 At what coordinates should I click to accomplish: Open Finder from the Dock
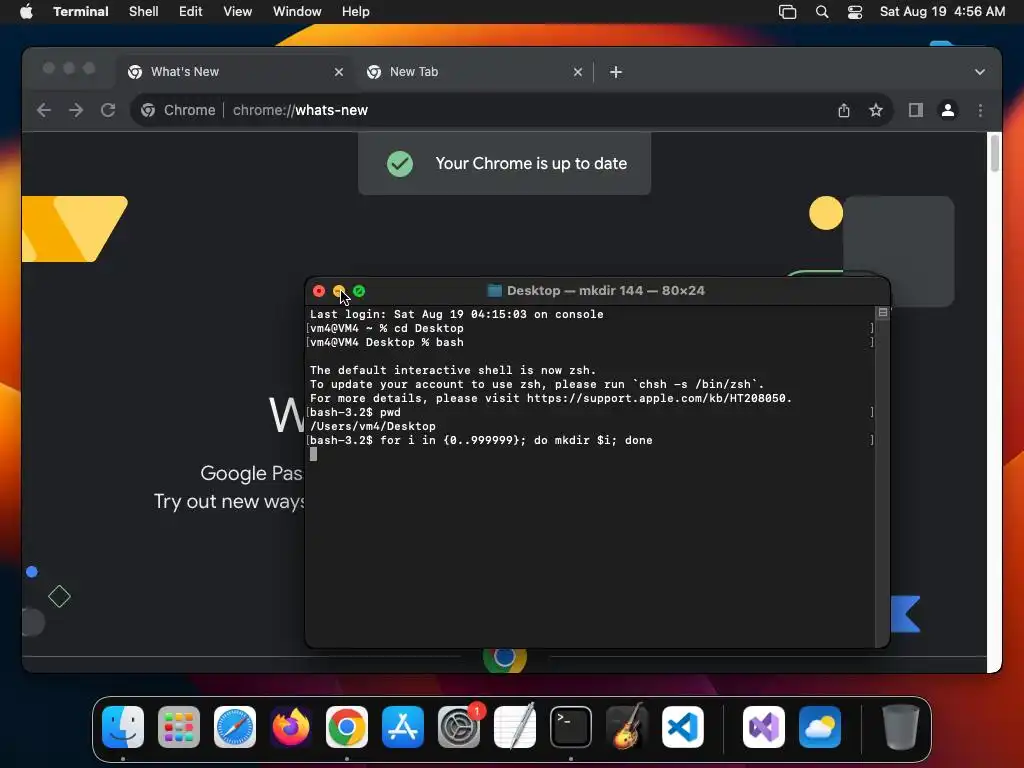(x=123, y=727)
